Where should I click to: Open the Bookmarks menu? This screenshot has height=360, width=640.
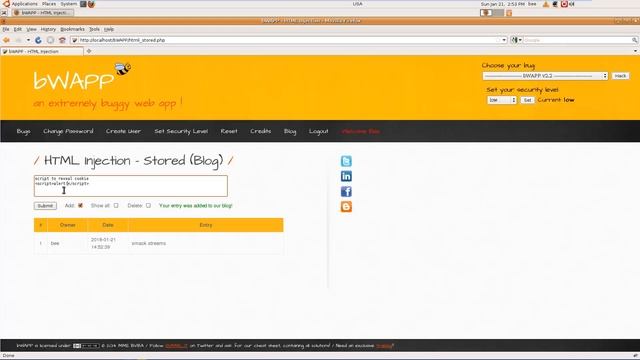[72, 29]
